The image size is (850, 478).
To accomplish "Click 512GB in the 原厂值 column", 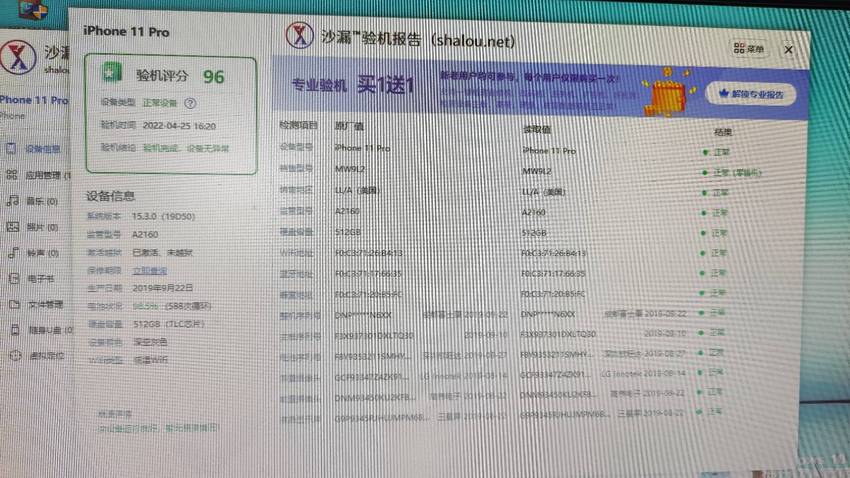I will [348, 232].
